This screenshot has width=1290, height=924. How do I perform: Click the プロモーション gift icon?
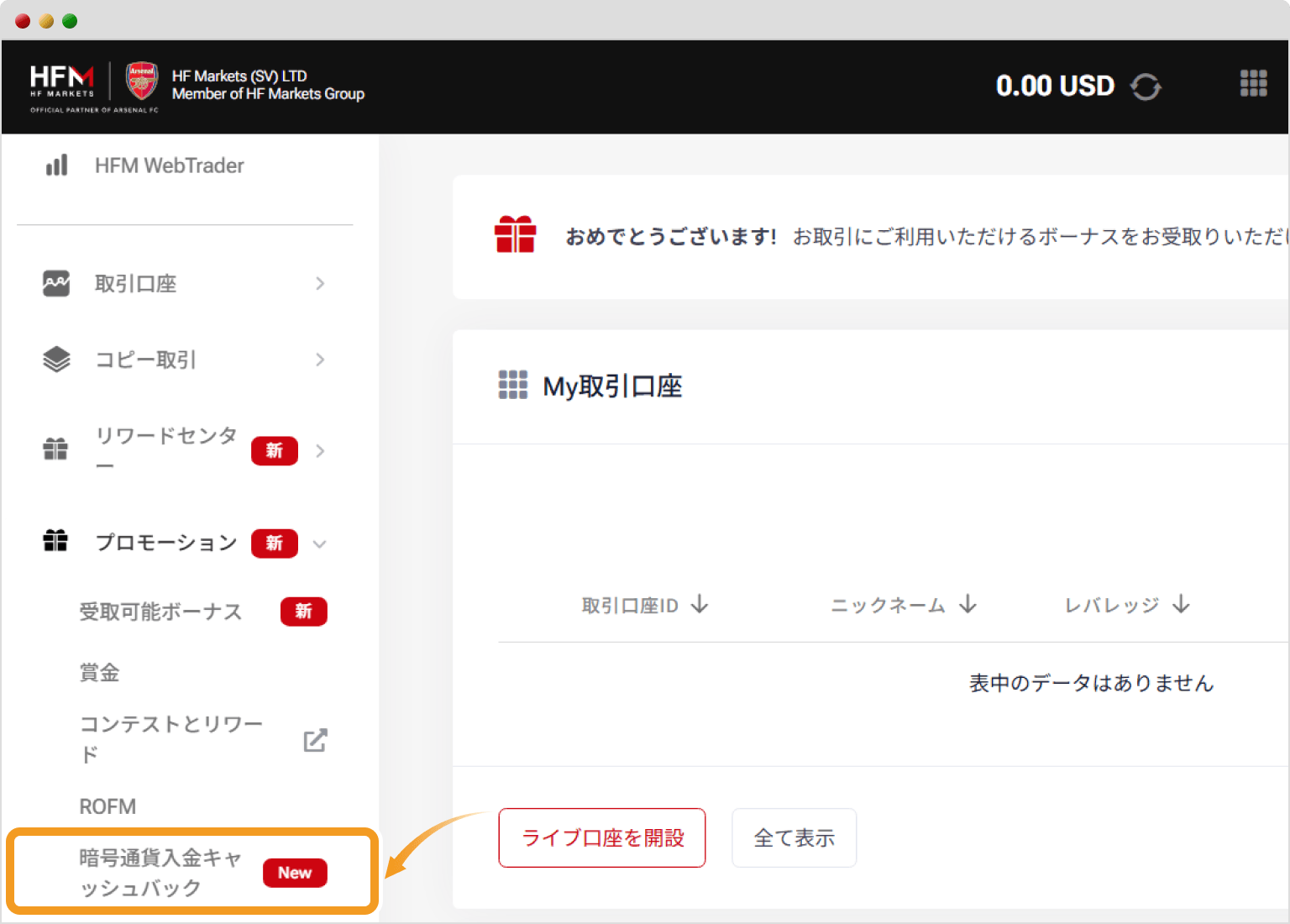55,541
